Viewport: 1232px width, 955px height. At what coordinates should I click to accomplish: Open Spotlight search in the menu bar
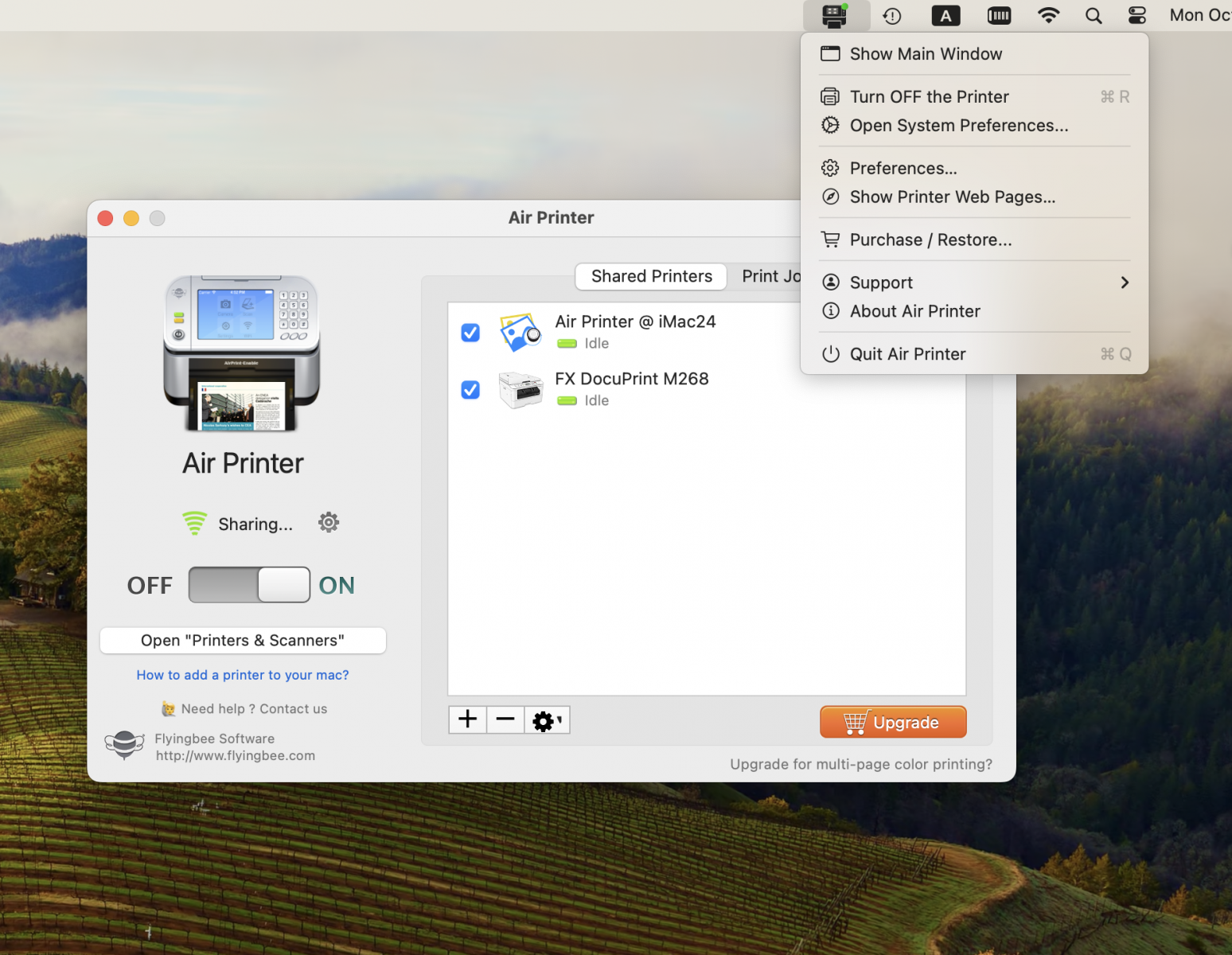click(1094, 15)
